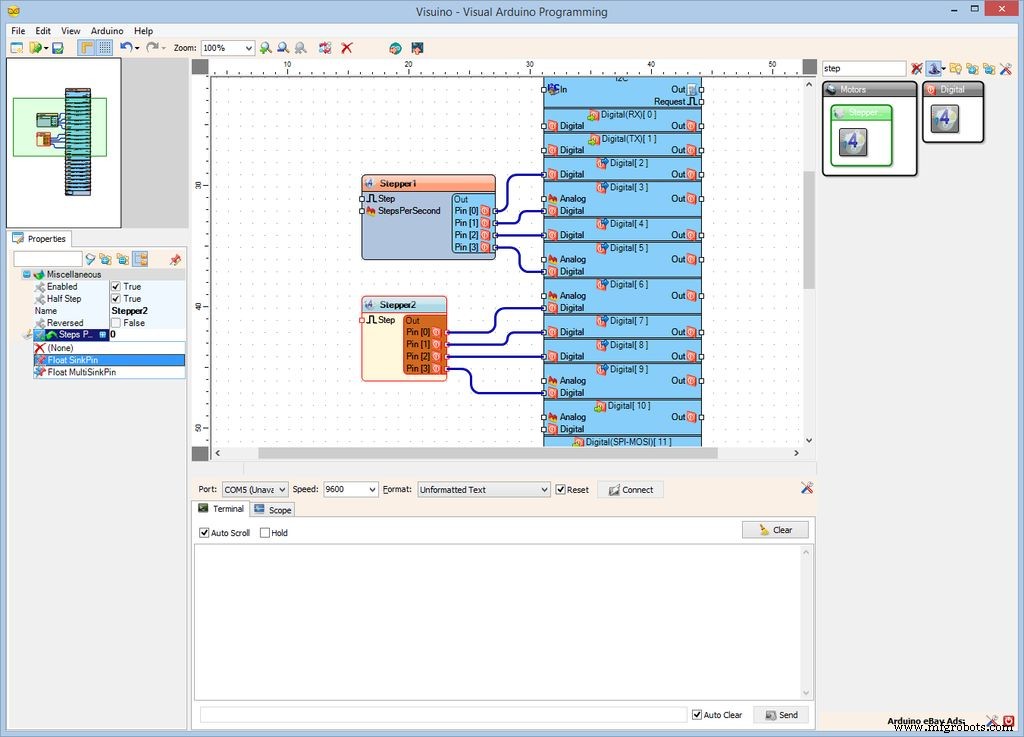
Task: Click the Send button in Terminal
Action: coord(781,714)
